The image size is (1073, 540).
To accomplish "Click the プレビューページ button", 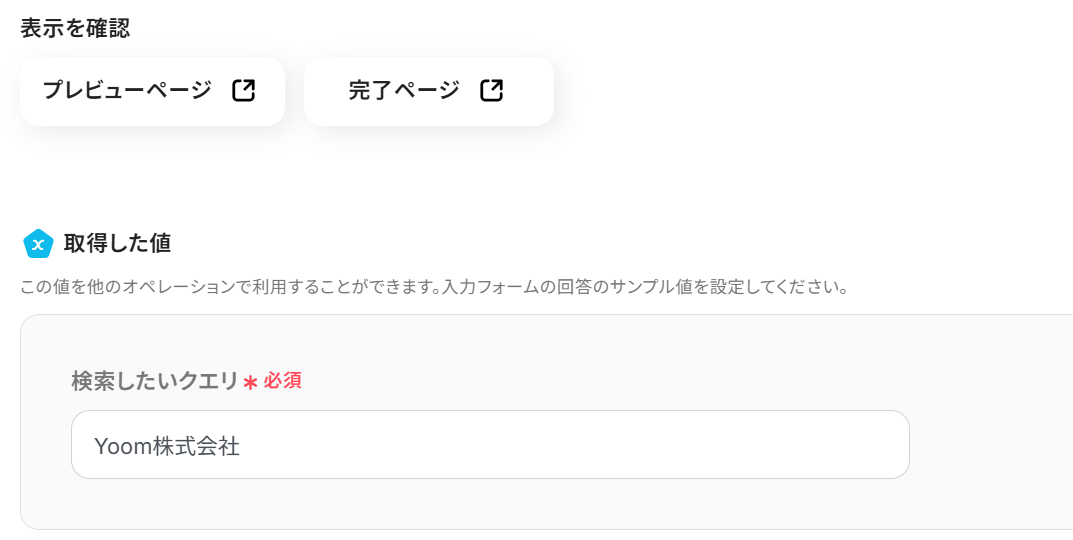I will 152,91.
